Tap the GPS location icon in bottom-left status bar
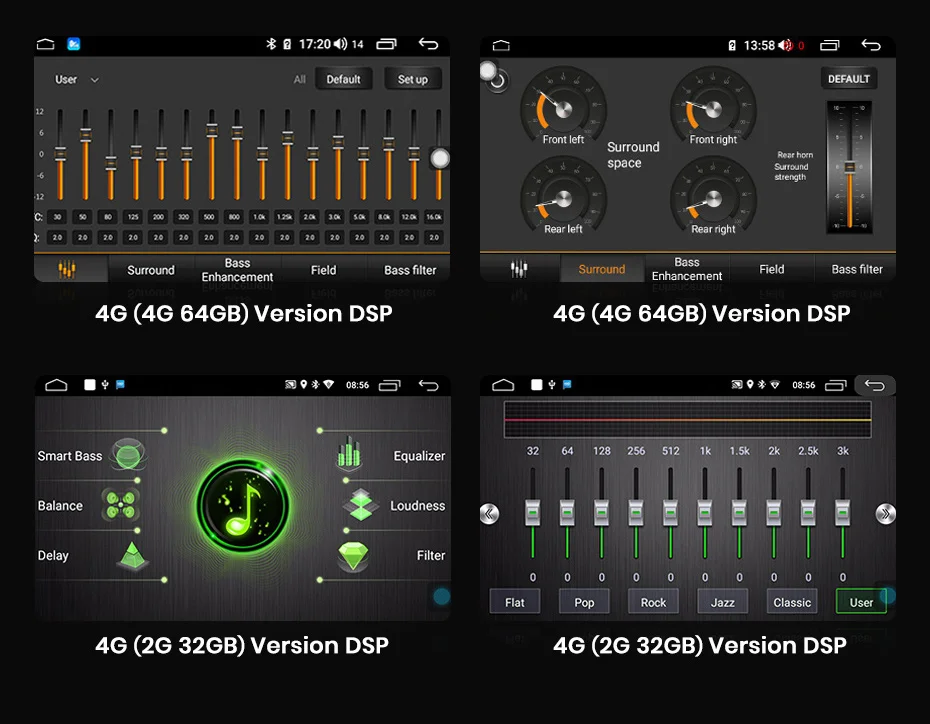 304,385
